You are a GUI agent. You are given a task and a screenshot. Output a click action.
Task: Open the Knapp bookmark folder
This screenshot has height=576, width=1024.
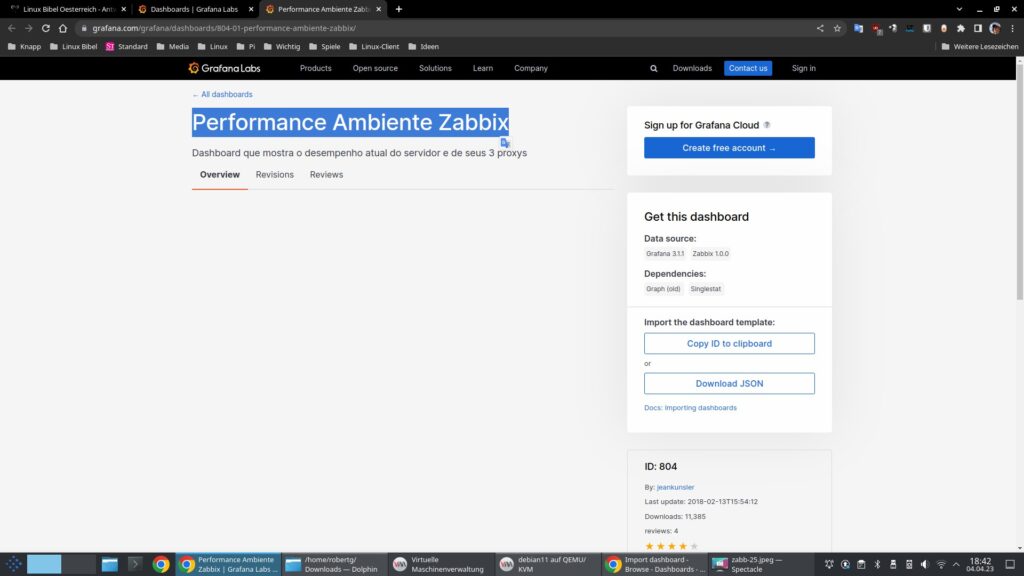pos(24,46)
